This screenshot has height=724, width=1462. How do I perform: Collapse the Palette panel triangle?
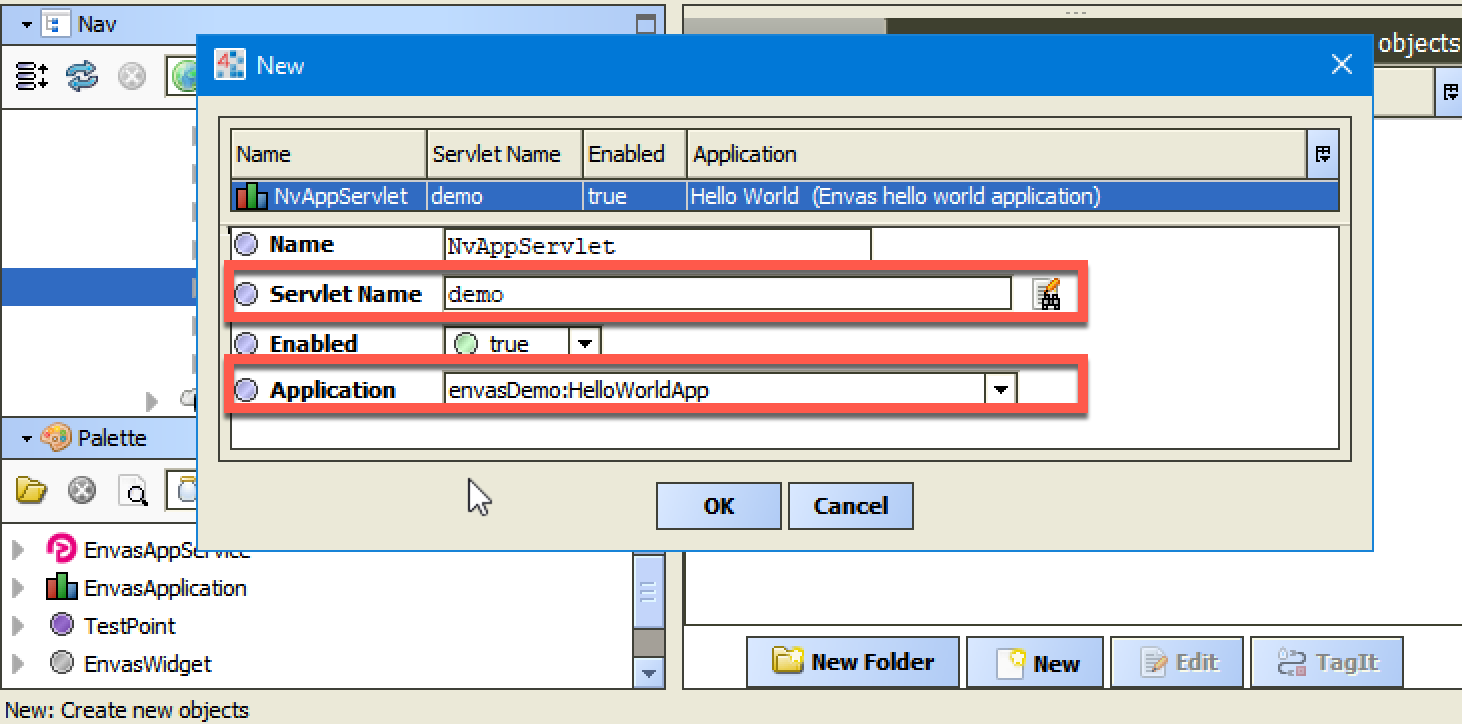27,438
